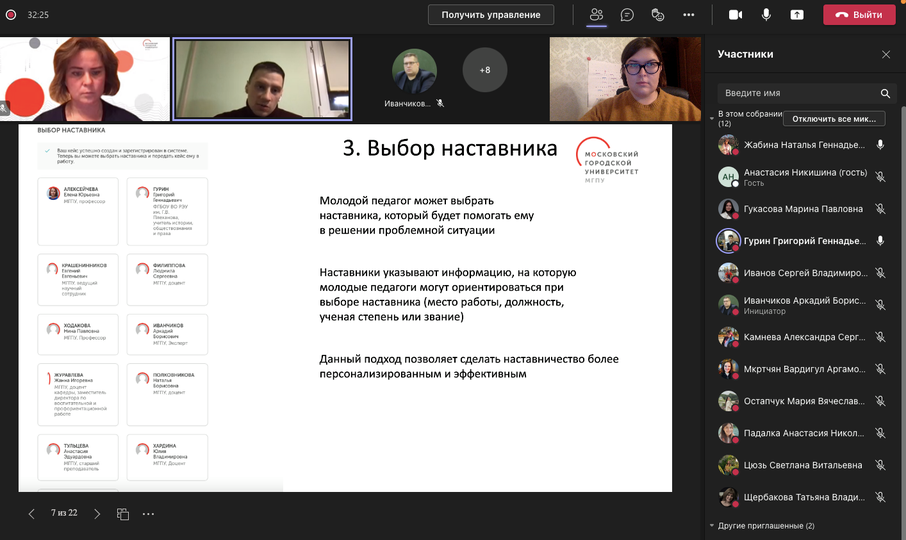906x540 pixels.
Task: Toggle mic for Жабина Наталья
Action: (x=880, y=145)
